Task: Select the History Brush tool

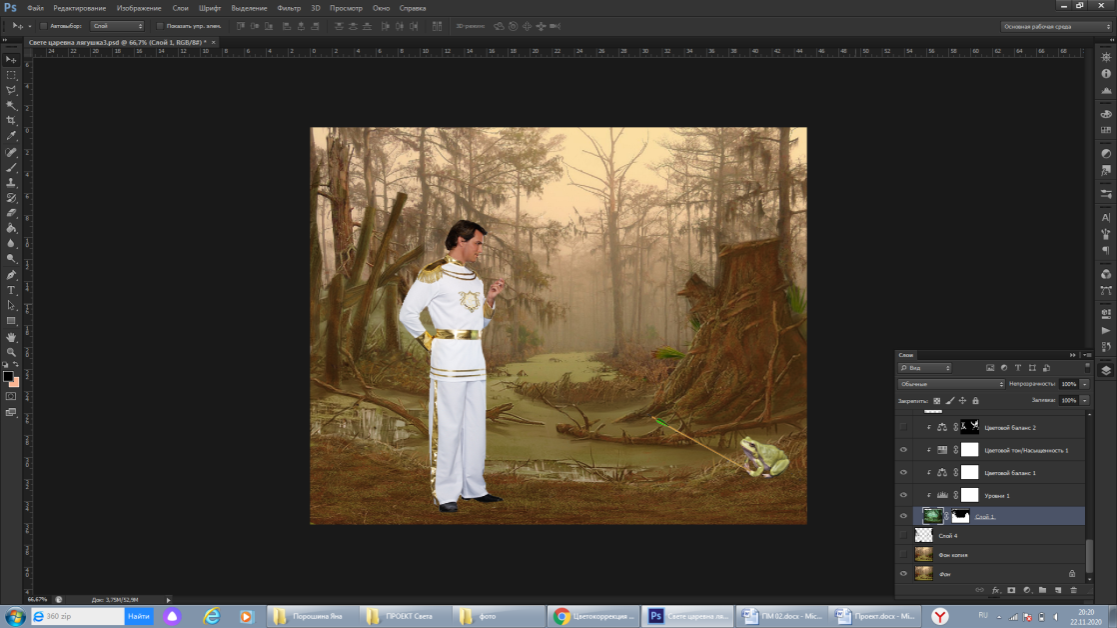Action: (11, 198)
